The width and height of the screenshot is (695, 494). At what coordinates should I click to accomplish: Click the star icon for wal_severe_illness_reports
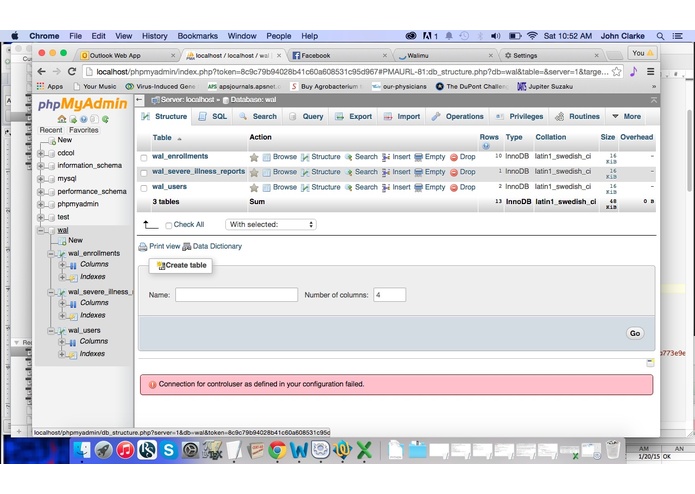[254, 172]
